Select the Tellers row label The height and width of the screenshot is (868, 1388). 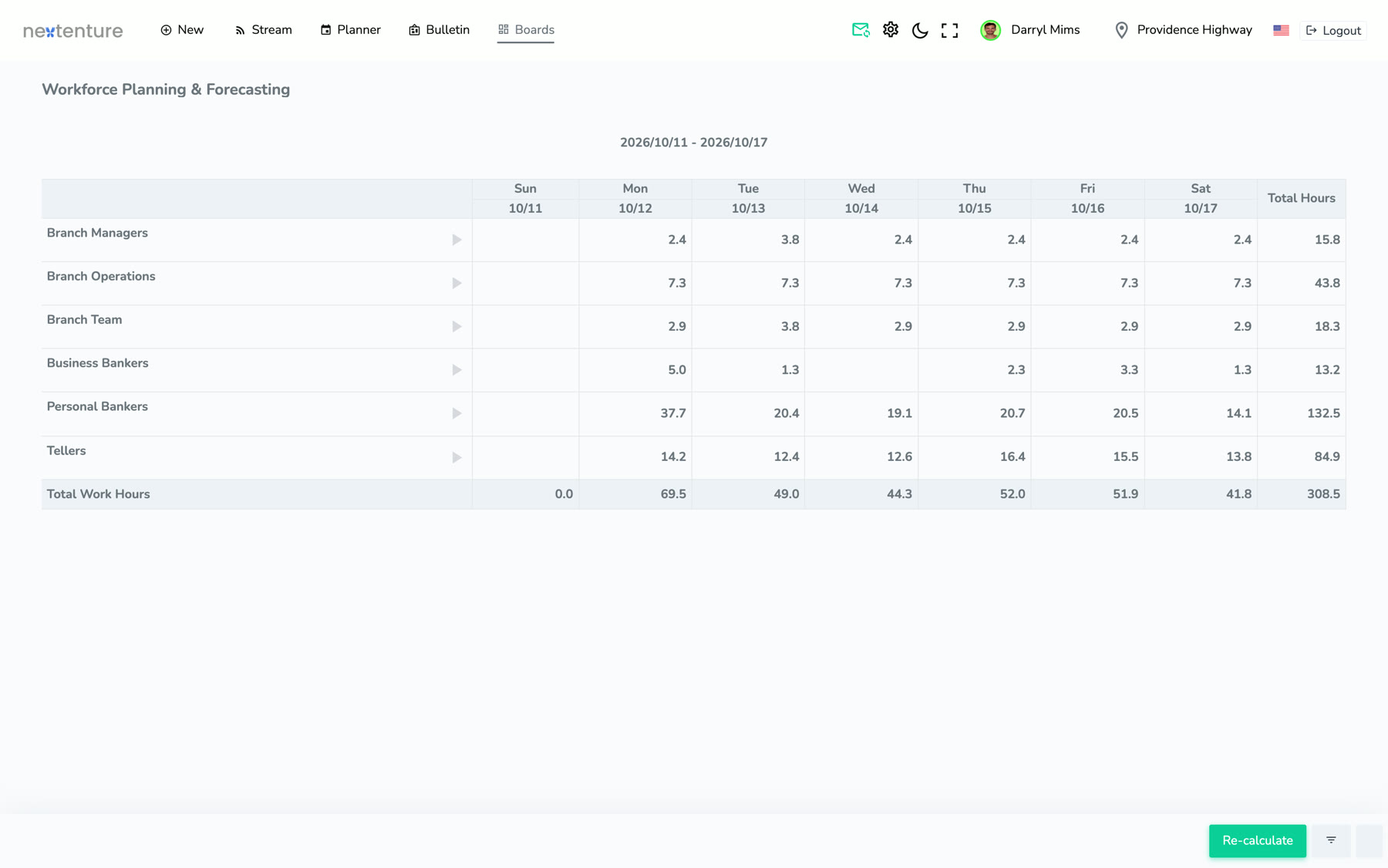coord(66,451)
